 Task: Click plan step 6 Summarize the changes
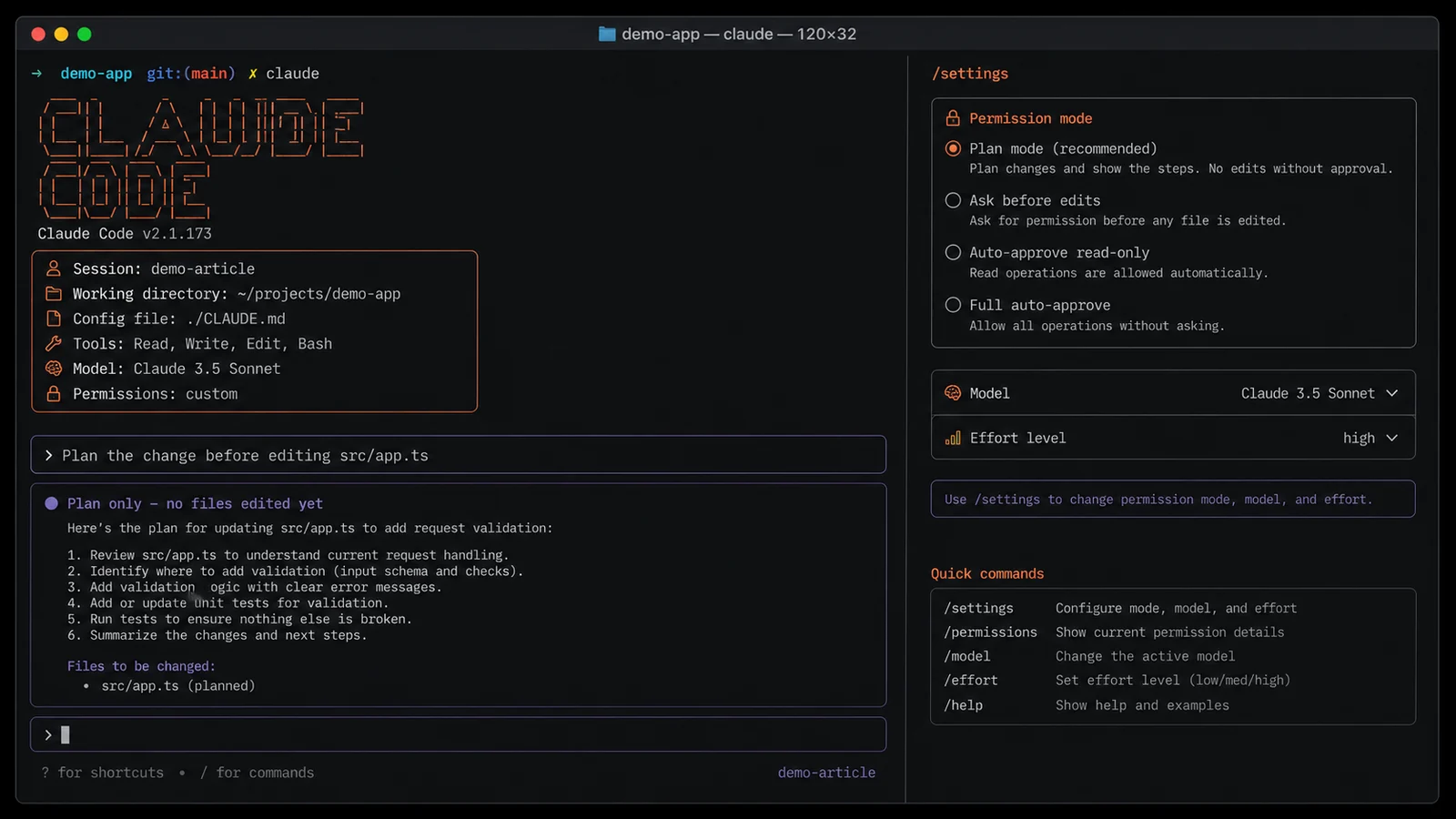pos(217,635)
